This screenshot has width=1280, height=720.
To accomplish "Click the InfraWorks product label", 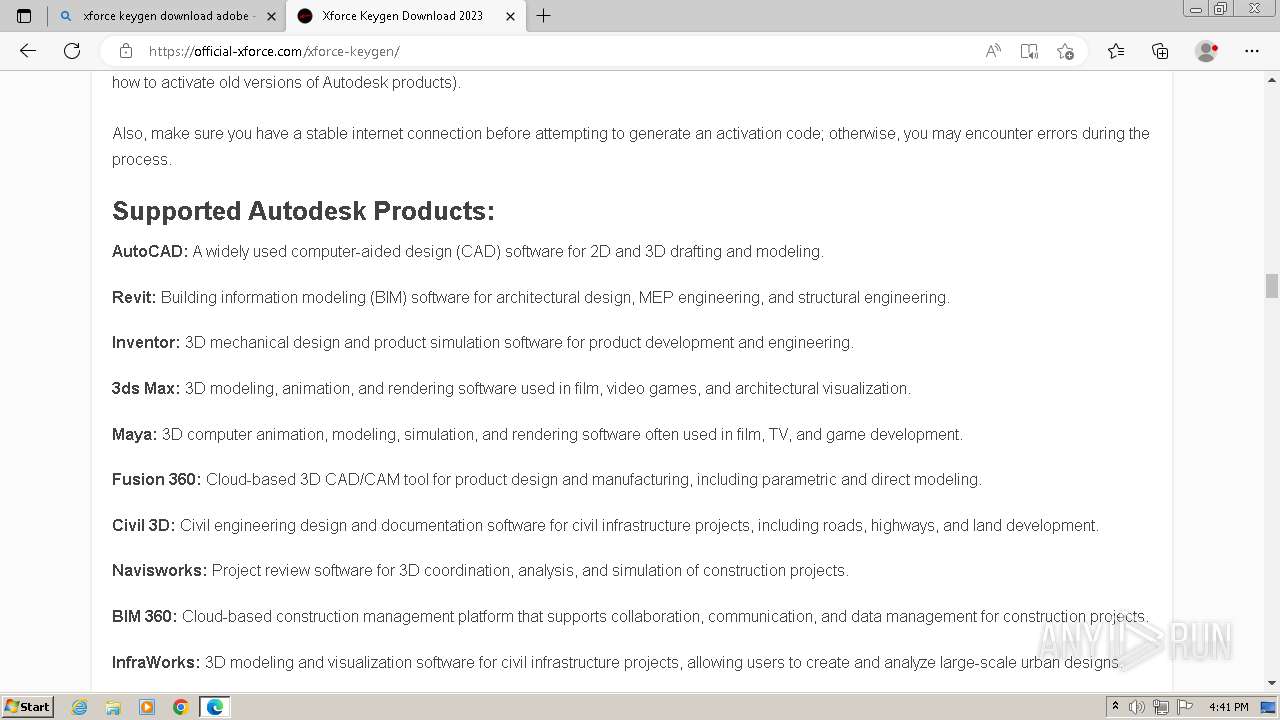I will pos(156,662).
